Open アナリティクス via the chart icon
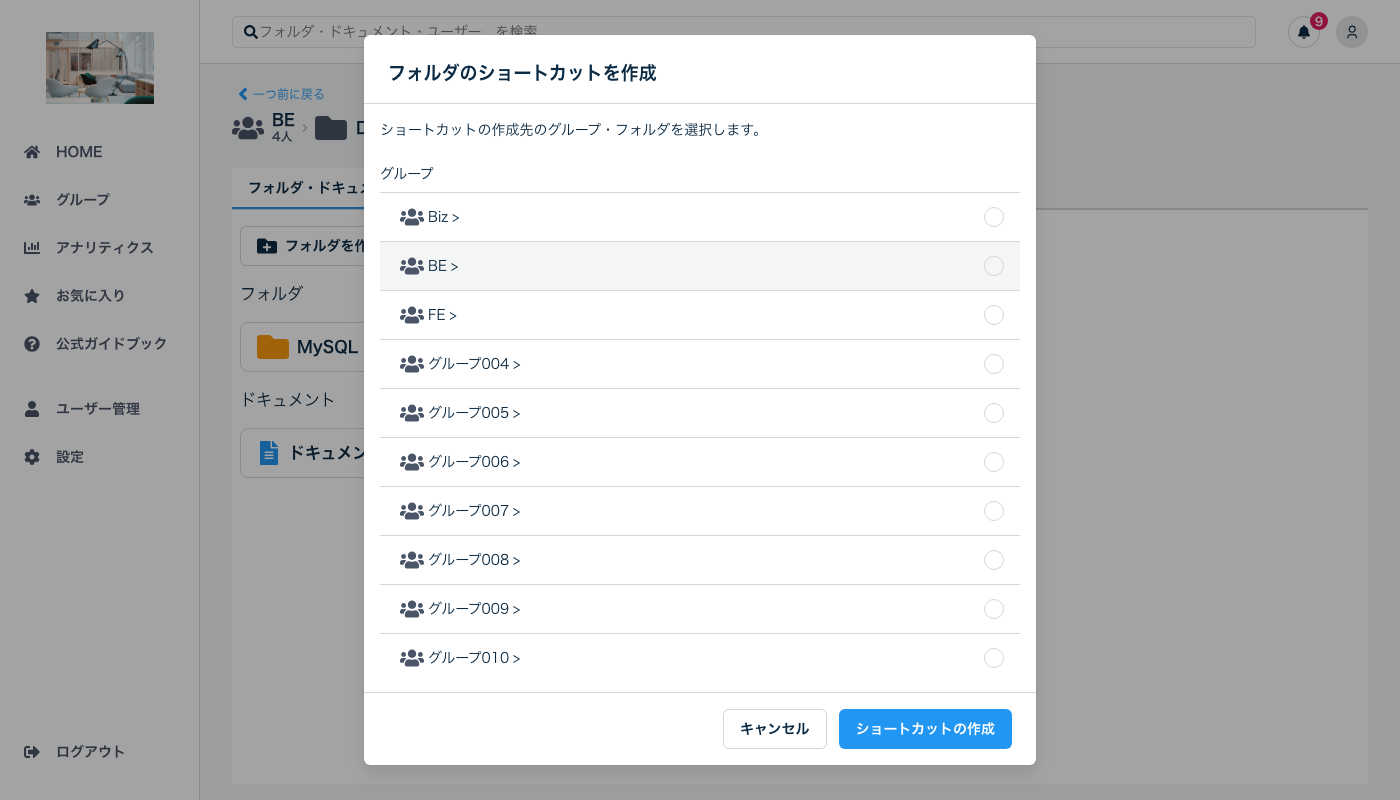 pos(32,247)
